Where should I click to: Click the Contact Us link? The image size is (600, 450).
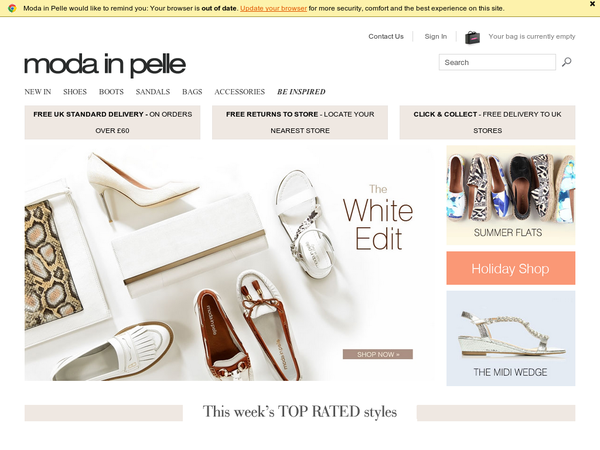(386, 36)
